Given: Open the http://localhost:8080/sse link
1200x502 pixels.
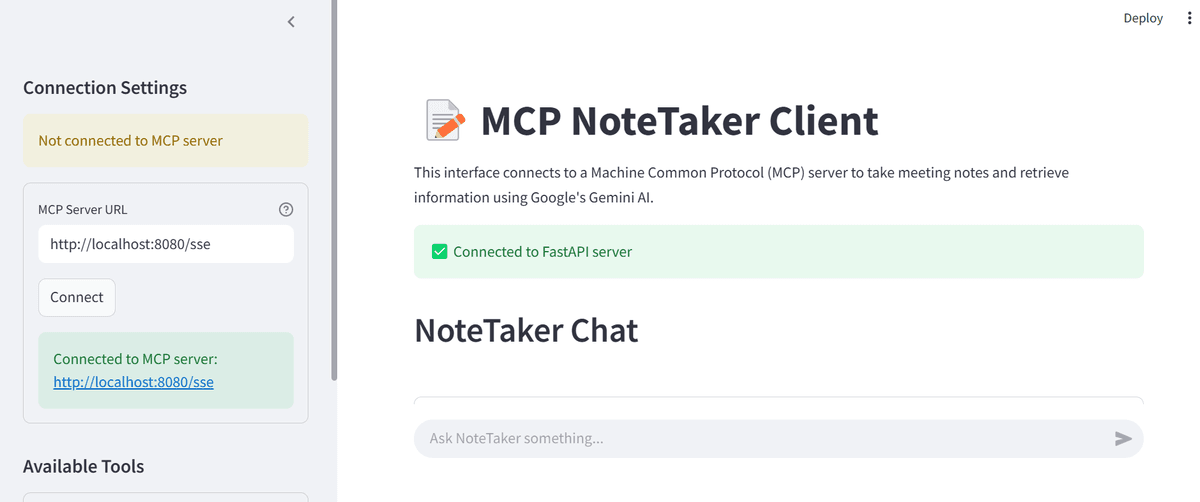Looking at the screenshot, I should click(x=133, y=382).
